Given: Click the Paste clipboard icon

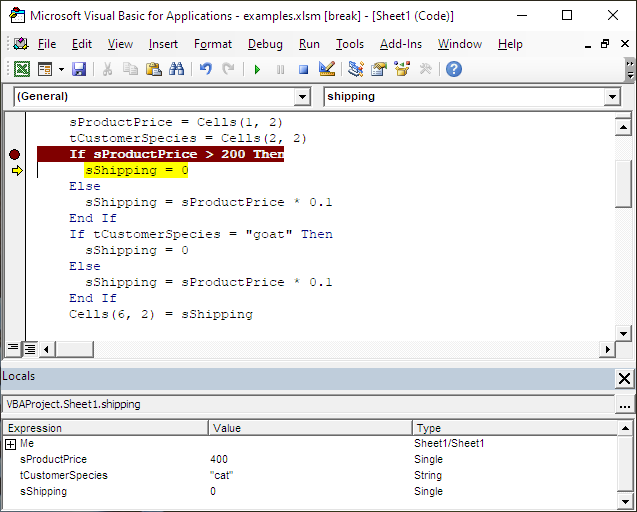Looking at the screenshot, I should (154, 69).
